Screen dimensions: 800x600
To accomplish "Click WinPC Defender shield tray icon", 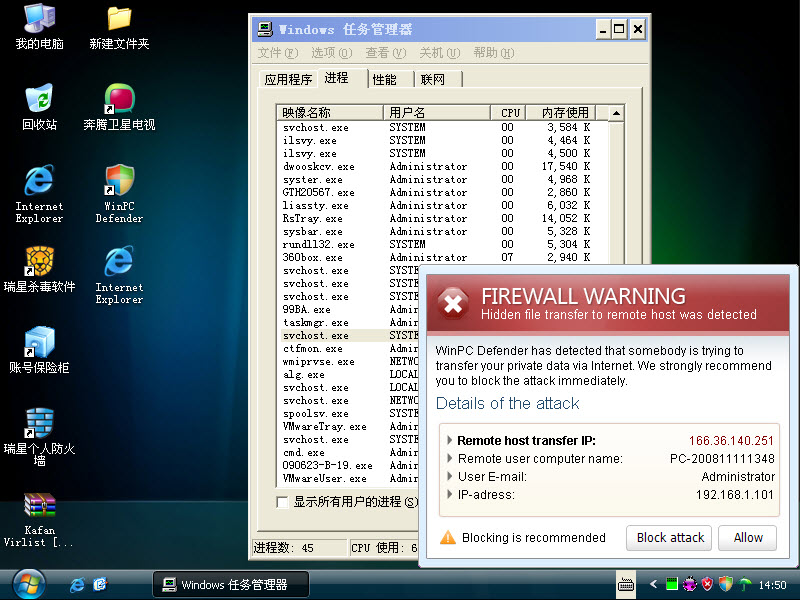I will (726, 584).
